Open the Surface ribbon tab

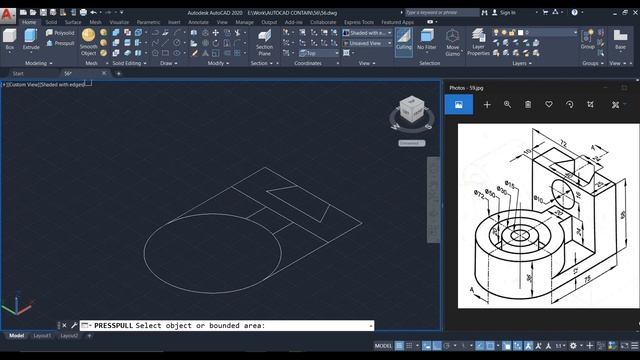click(x=73, y=22)
